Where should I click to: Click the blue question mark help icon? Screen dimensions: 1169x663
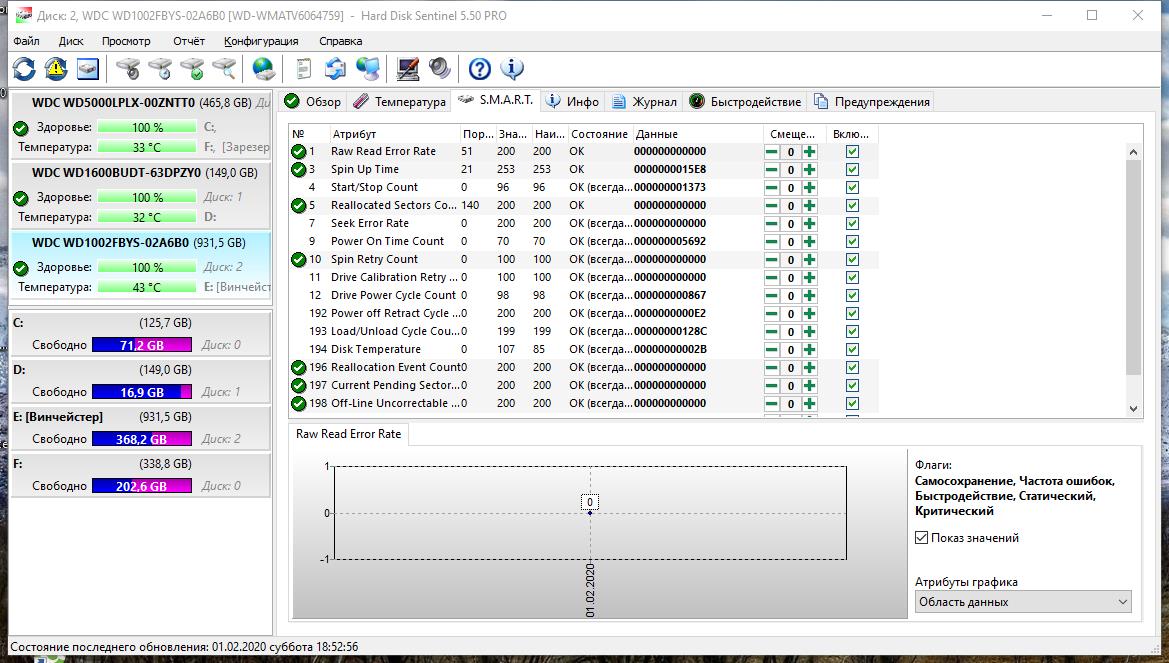[x=480, y=68]
